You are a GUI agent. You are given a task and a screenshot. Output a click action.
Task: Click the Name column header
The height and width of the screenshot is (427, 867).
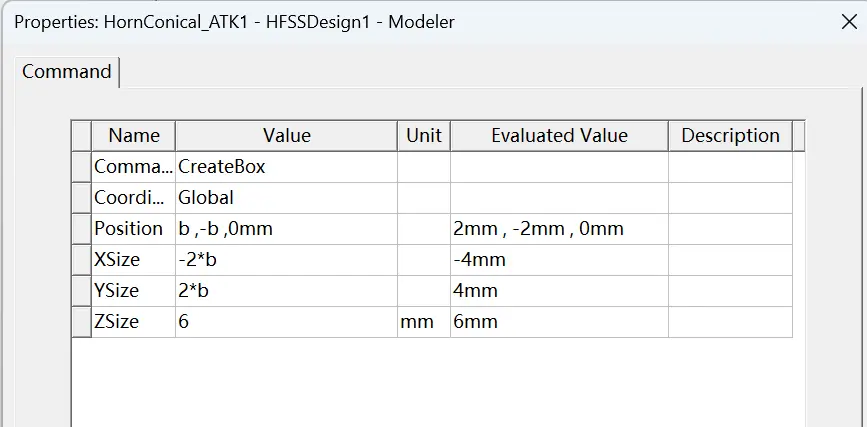133,136
